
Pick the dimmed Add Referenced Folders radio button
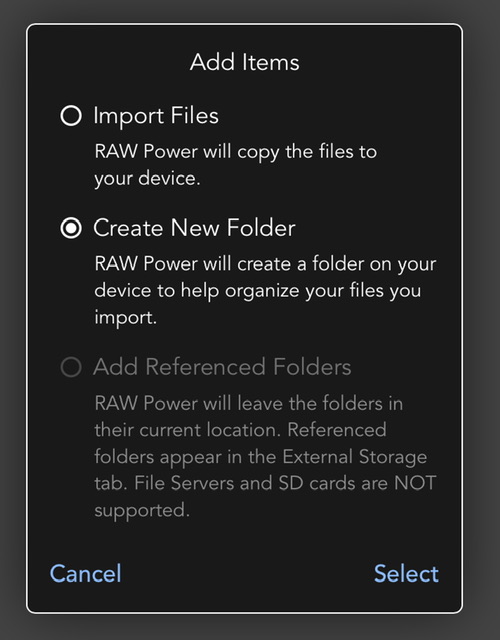coord(71,367)
